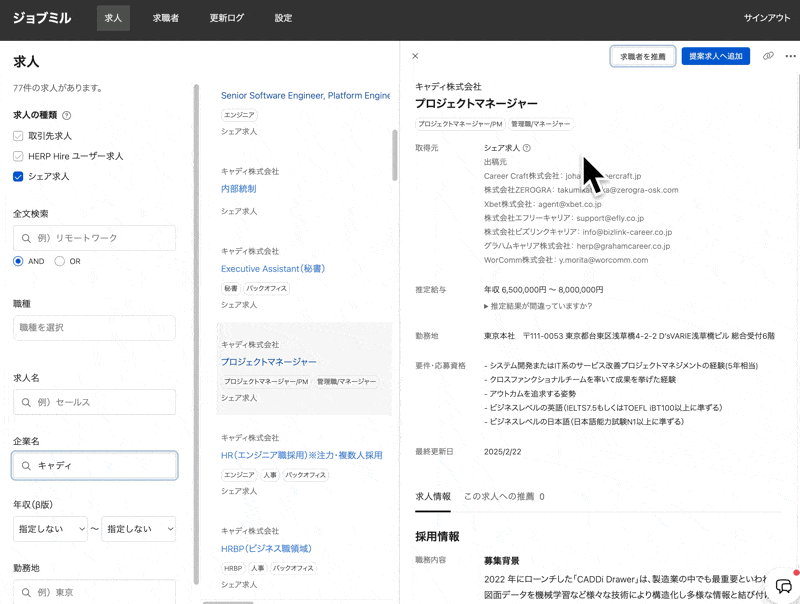The height and width of the screenshot is (604, 800).
Task: Switch to この求人への推薦 tab
Action: (503, 496)
